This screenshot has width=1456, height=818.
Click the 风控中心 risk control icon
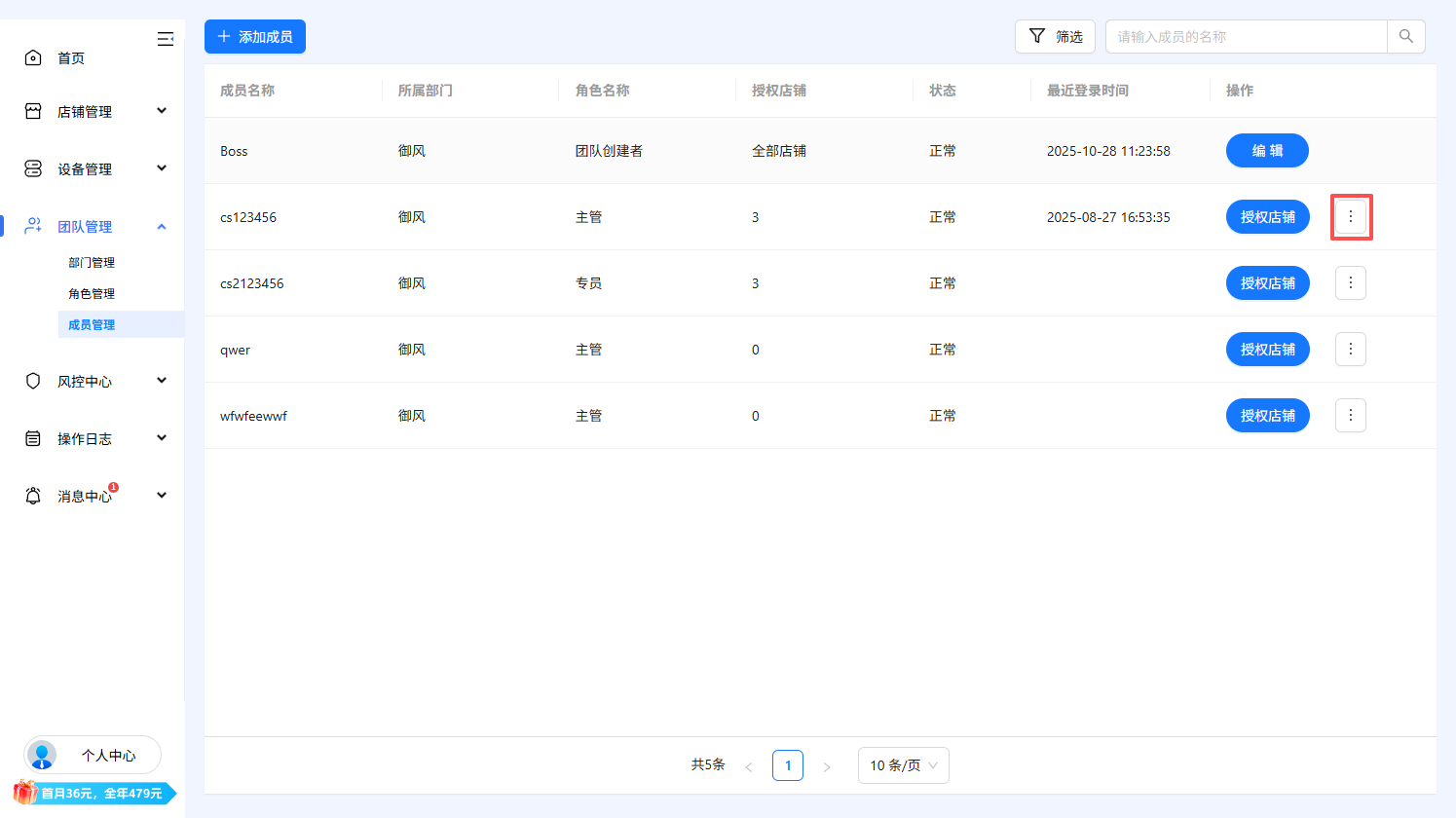32,381
